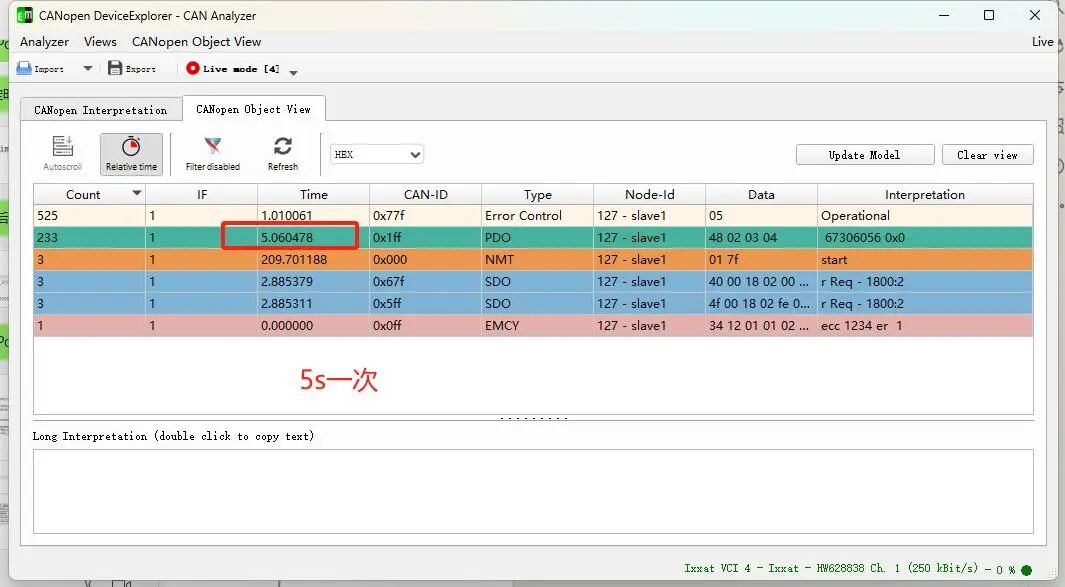Screen dimensions: 1065x587
Task: Click the Operational interpretation cell
Action: click(925, 215)
